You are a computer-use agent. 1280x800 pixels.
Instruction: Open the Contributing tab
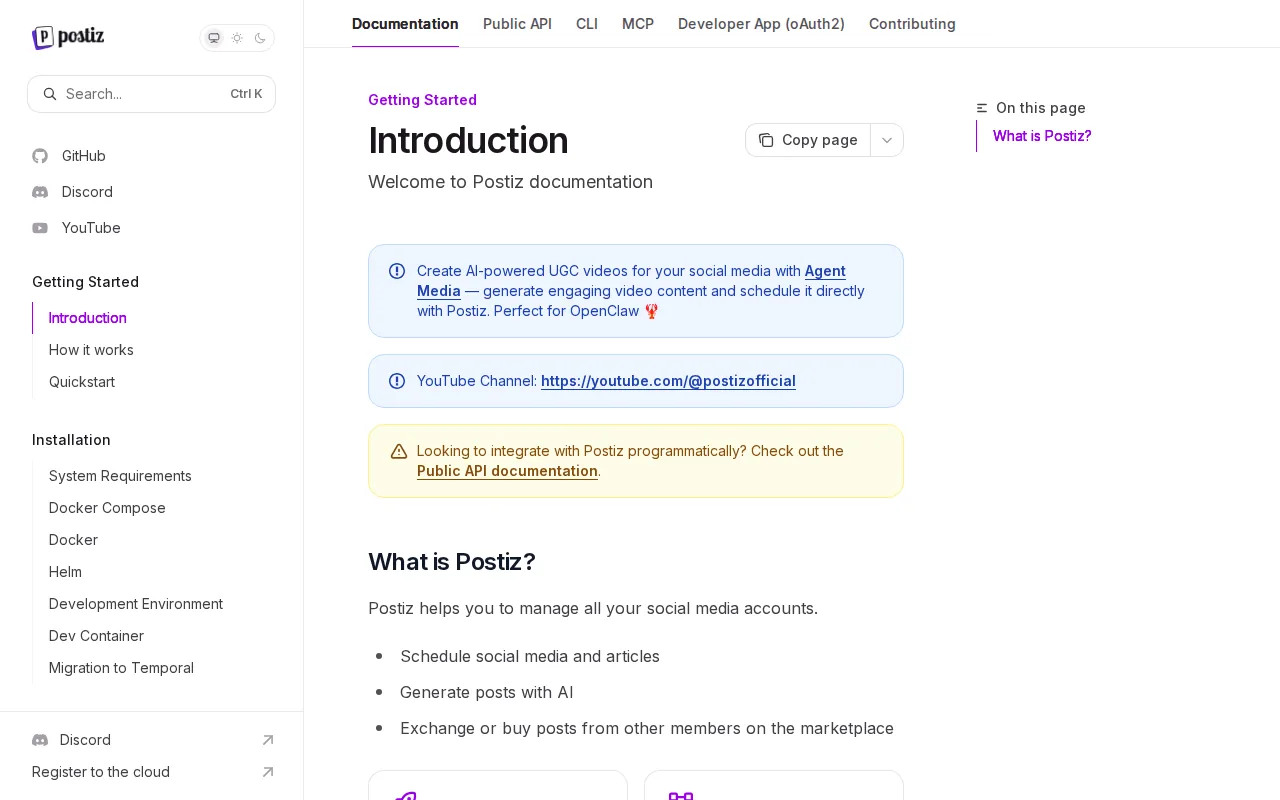click(912, 24)
